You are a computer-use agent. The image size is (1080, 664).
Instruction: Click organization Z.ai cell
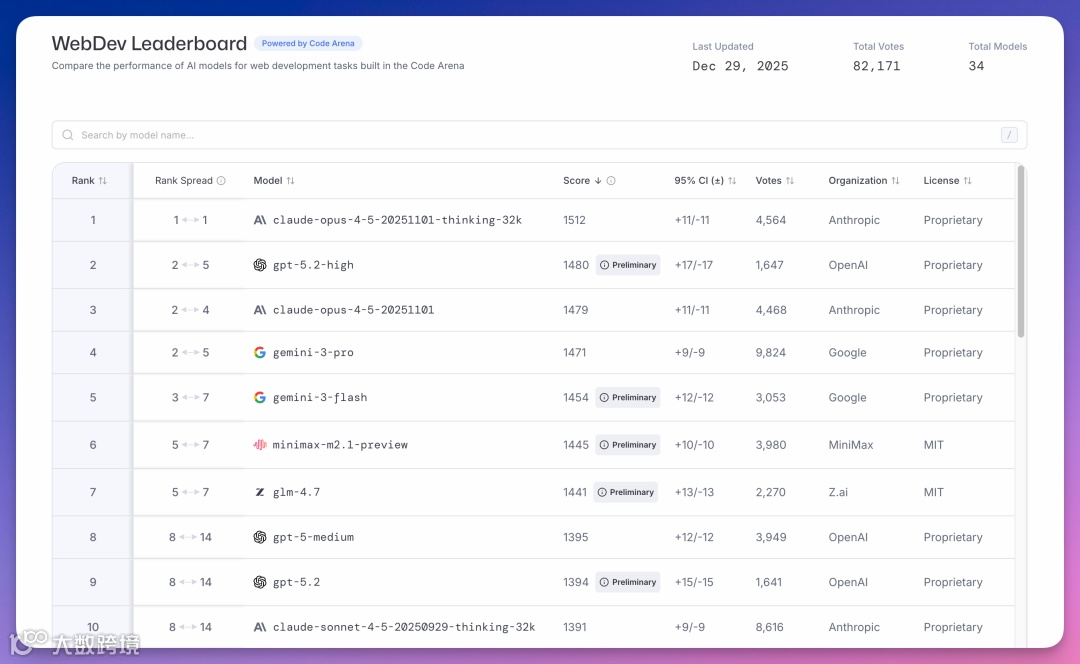coord(838,492)
